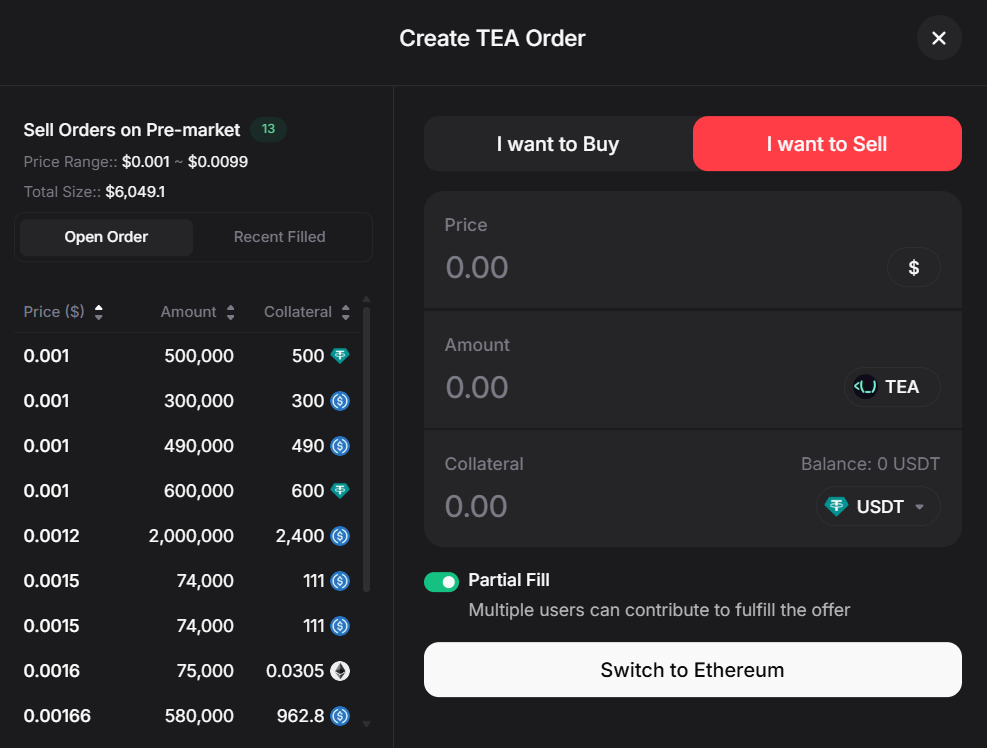Click the dollar sign price unit button
Screen dimensions: 987x748
tap(913, 267)
